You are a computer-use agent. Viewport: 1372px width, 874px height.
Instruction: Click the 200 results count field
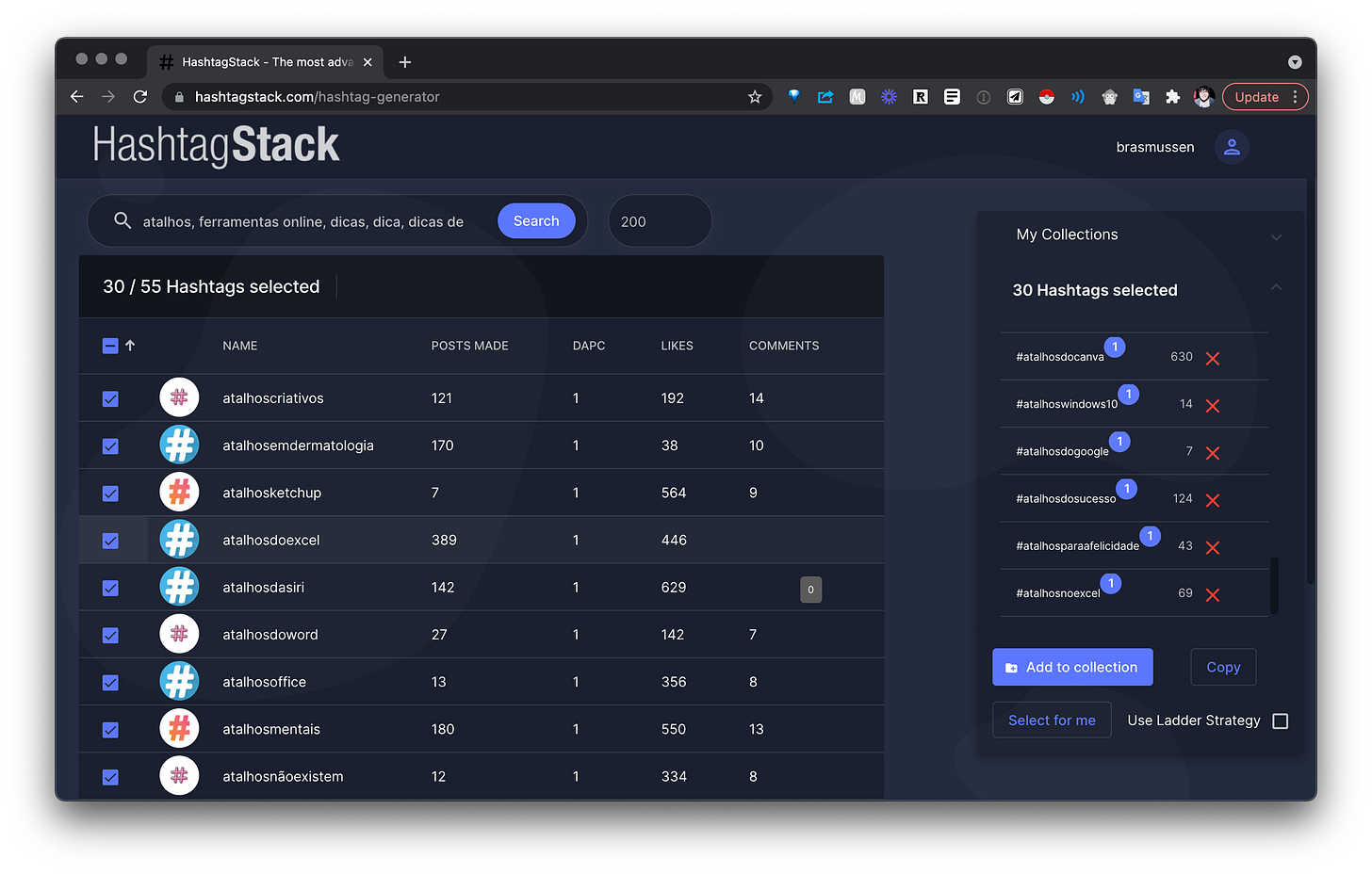(x=660, y=221)
